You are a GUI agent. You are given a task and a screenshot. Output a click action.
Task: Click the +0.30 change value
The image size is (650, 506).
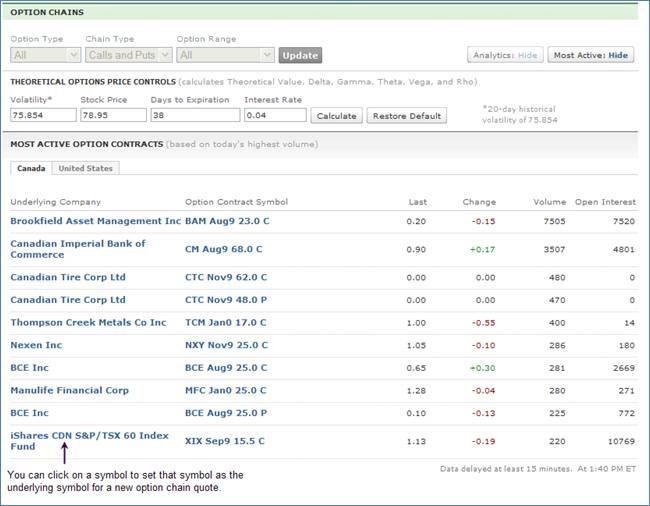[483, 368]
